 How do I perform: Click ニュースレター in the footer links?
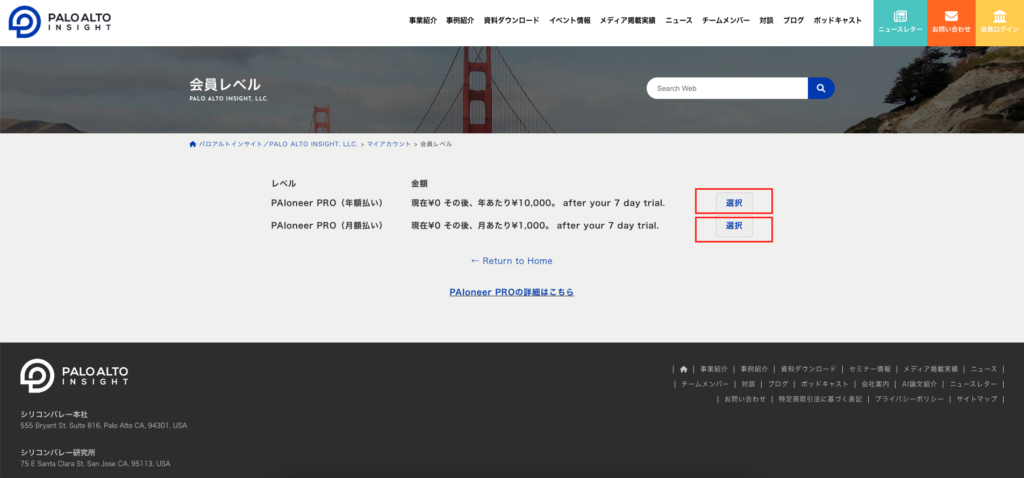974,384
